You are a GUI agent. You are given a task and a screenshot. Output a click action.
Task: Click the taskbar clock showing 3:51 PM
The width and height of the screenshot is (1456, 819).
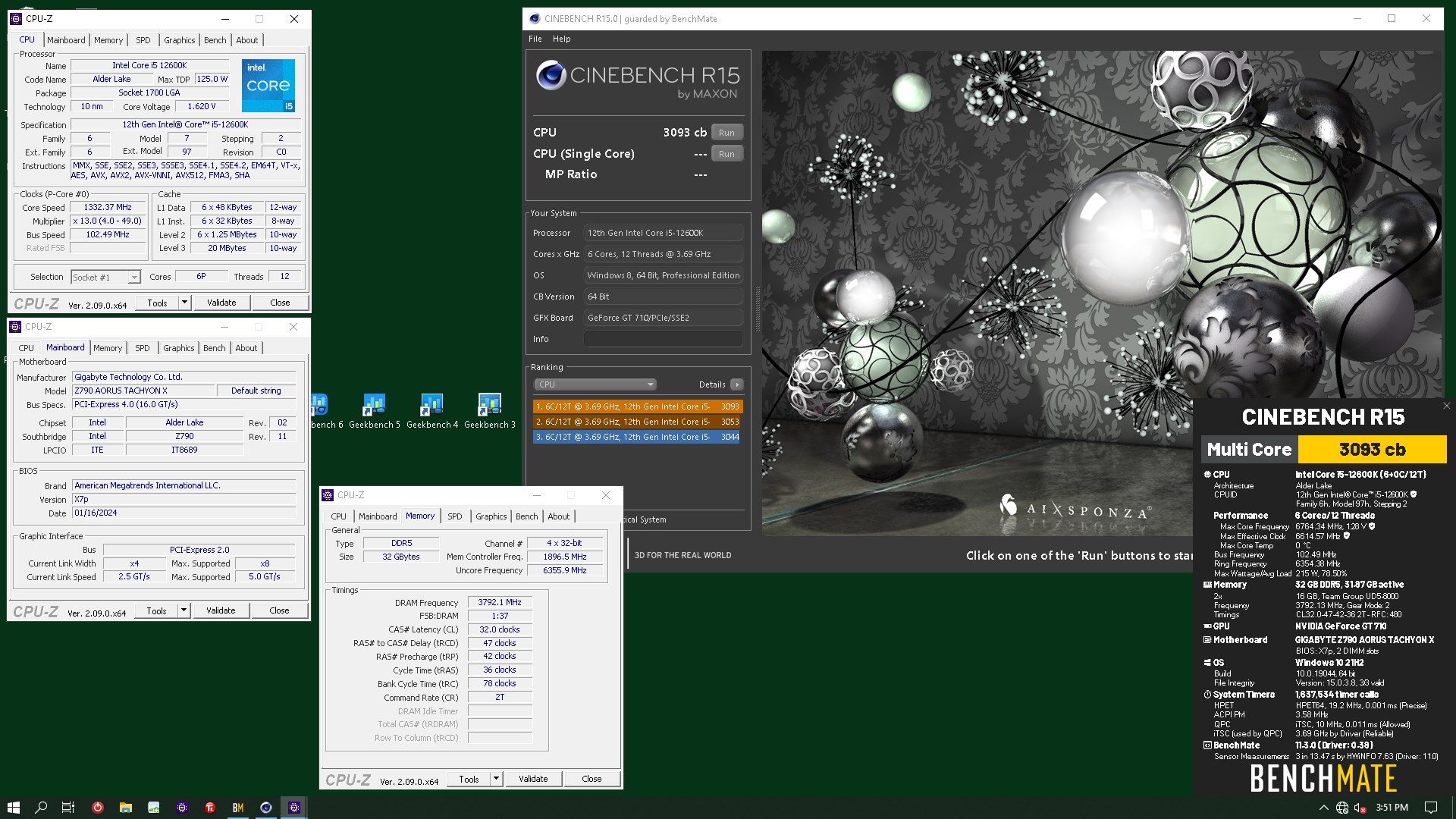point(1392,808)
